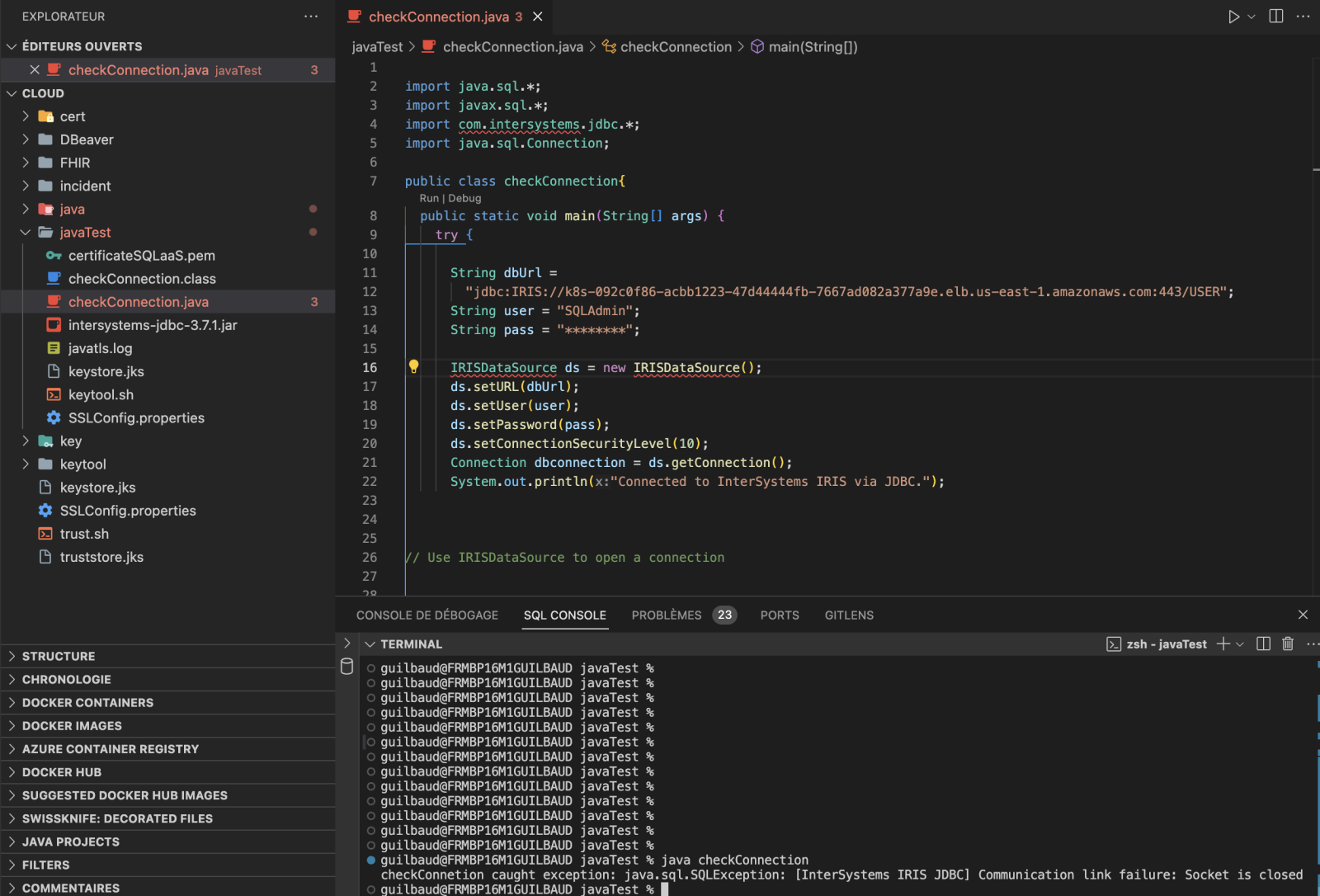Click the lightbulb quick fix icon
Viewport: 1320px width, 896px height.
(x=414, y=367)
